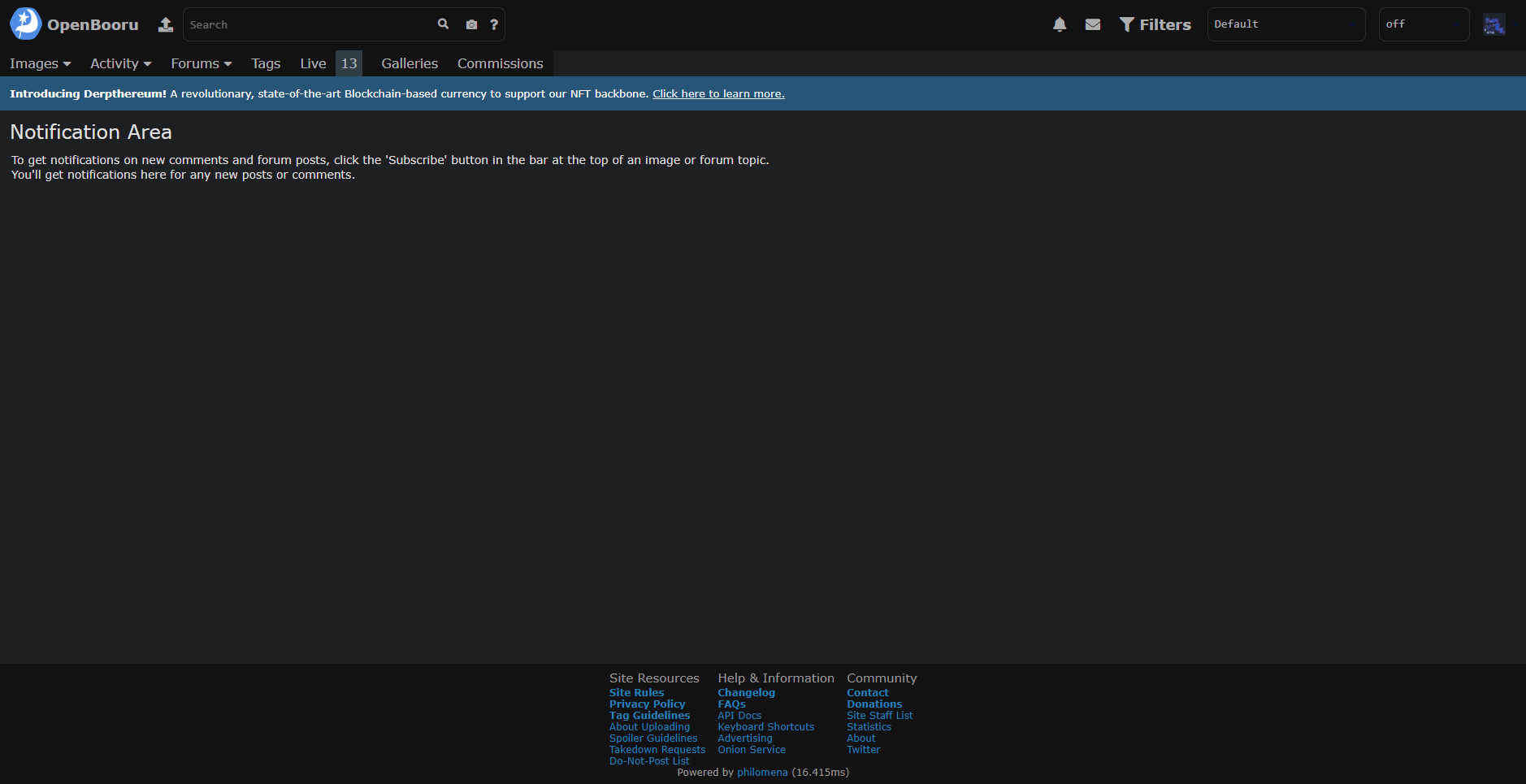Click the 'Help & Information' footer heading
The width and height of the screenshot is (1526, 784).
[776, 678]
